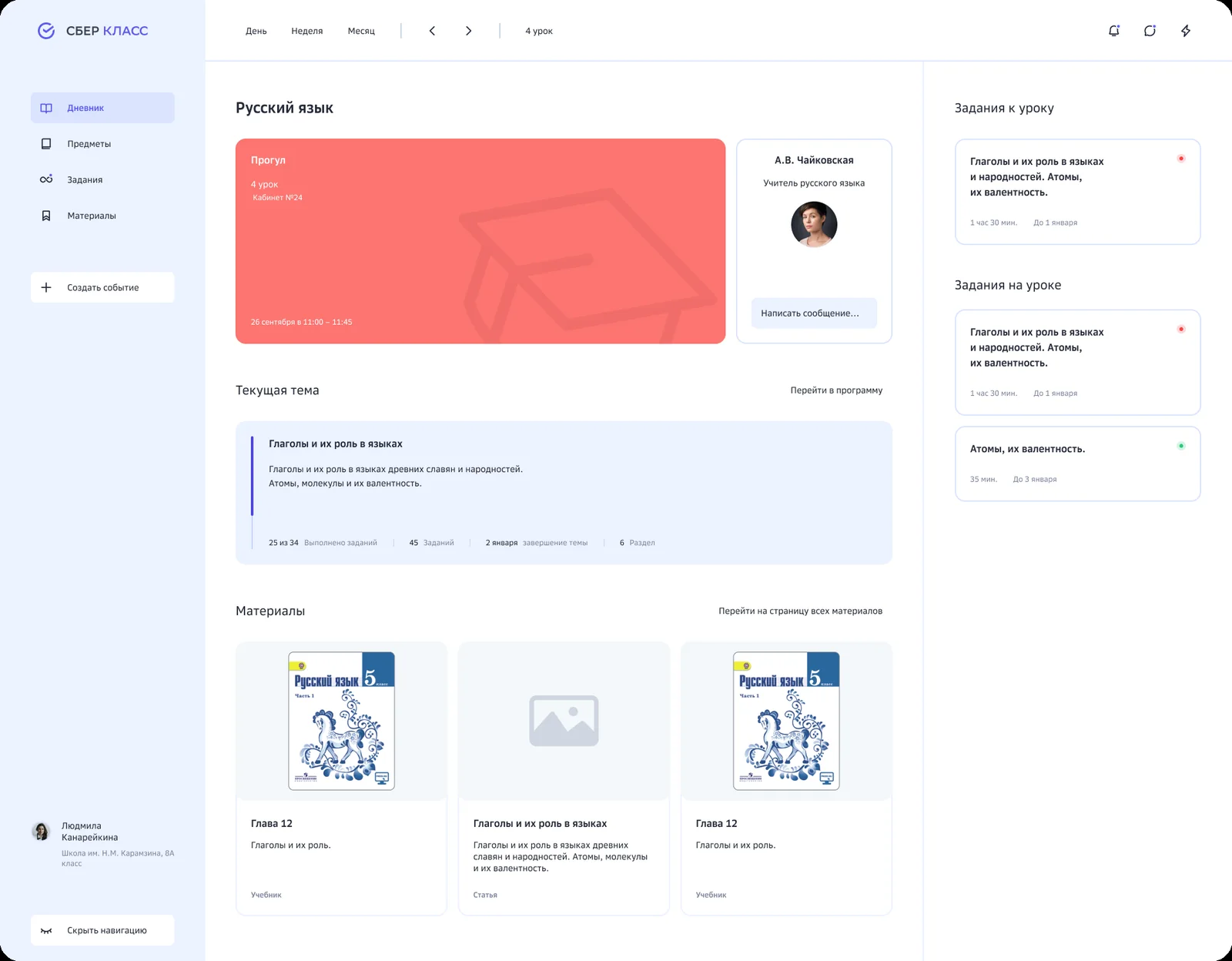
Task: Click the Сбер Класс logo icon
Action: (46, 31)
